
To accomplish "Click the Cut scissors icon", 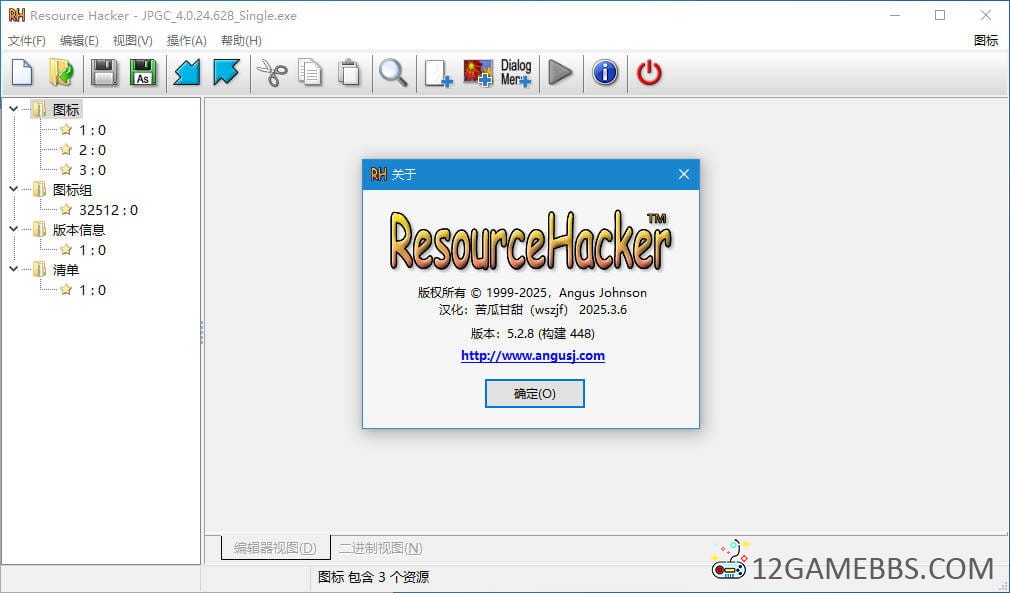I will 272,73.
